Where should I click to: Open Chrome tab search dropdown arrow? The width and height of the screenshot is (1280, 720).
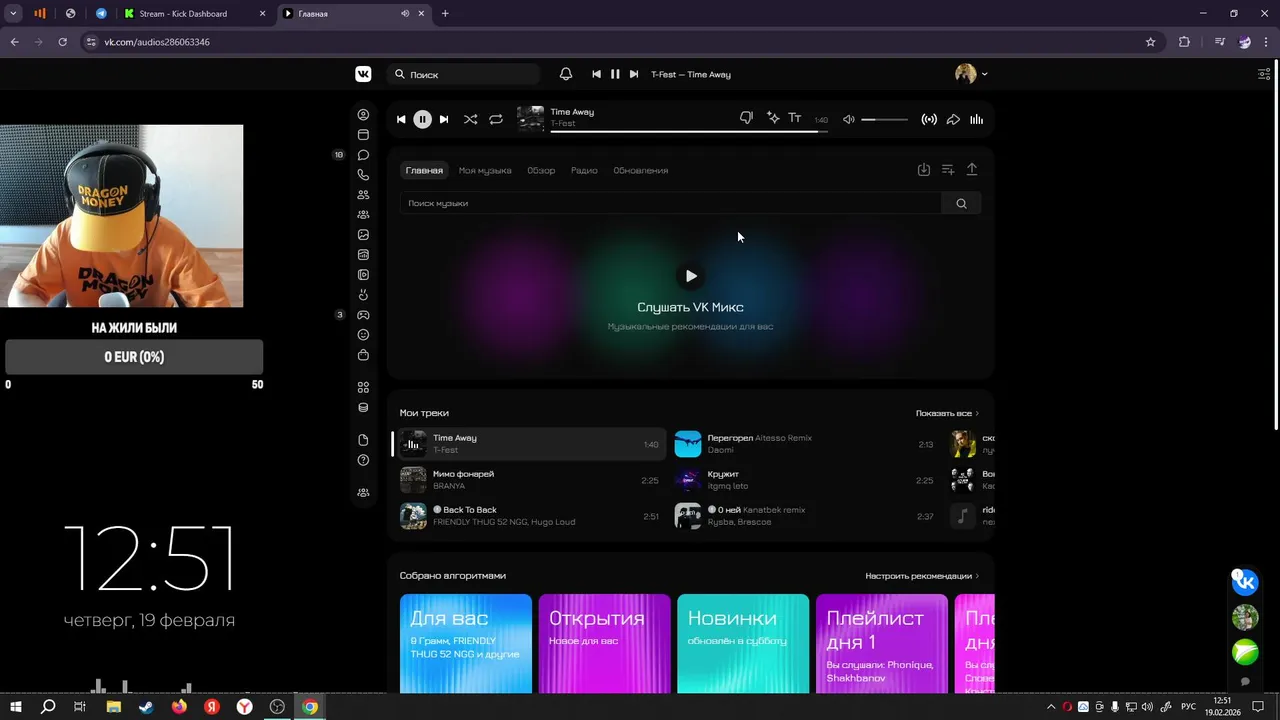tap(13, 14)
